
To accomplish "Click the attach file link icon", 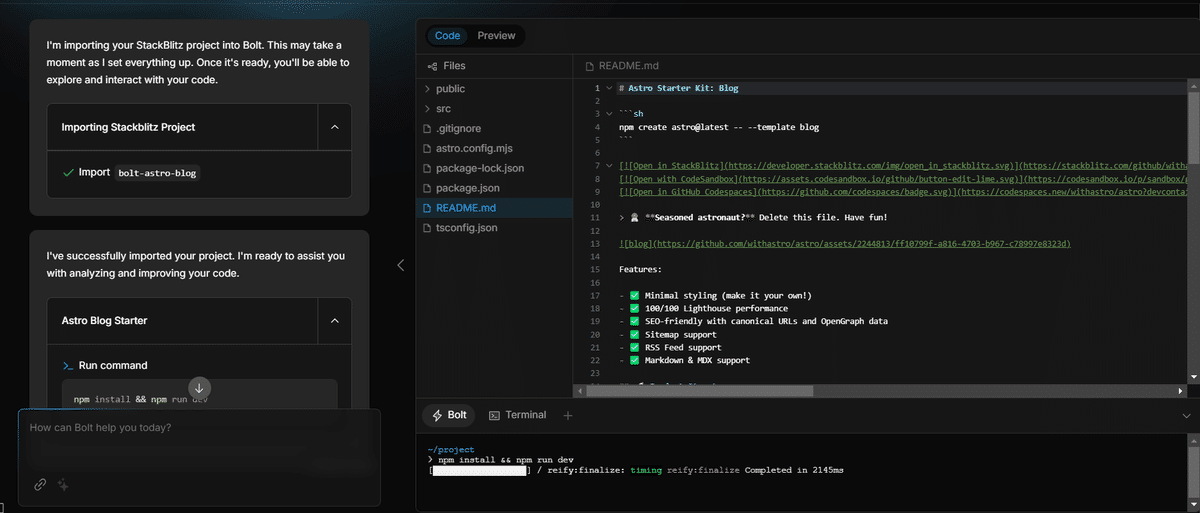I will 40,485.
